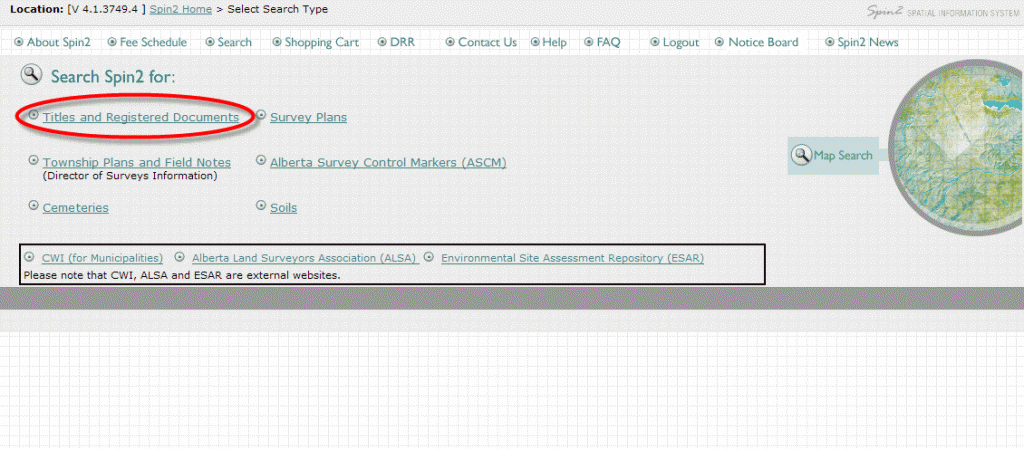This screenshot has width=1024, height=449.
Task: Select Notice Board in navigation bar
Action: tap(763, 42)
